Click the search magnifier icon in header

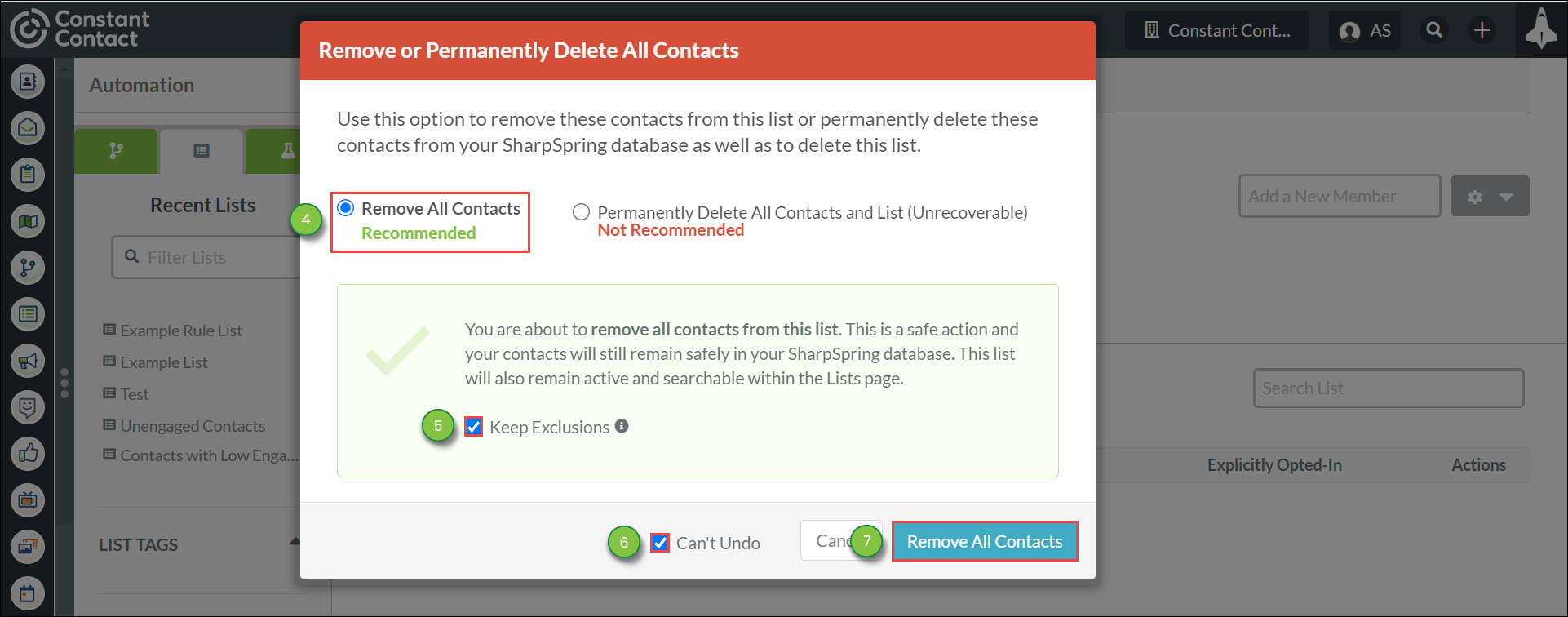(x=1434, y=30)
